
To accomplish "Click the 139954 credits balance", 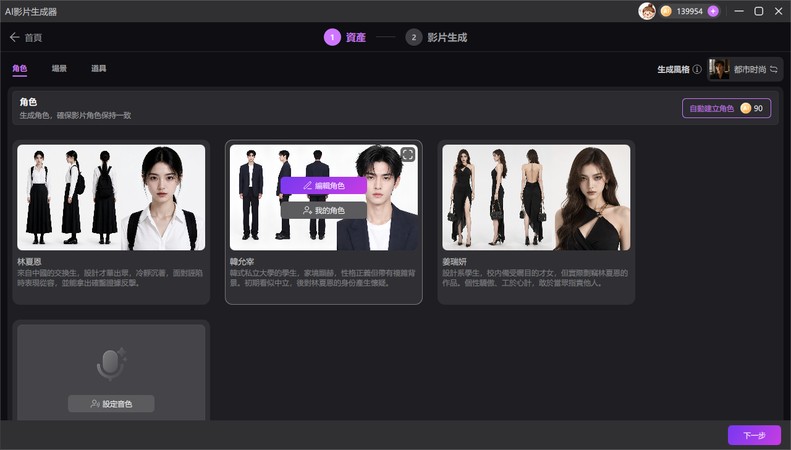I will pos(690,11).
